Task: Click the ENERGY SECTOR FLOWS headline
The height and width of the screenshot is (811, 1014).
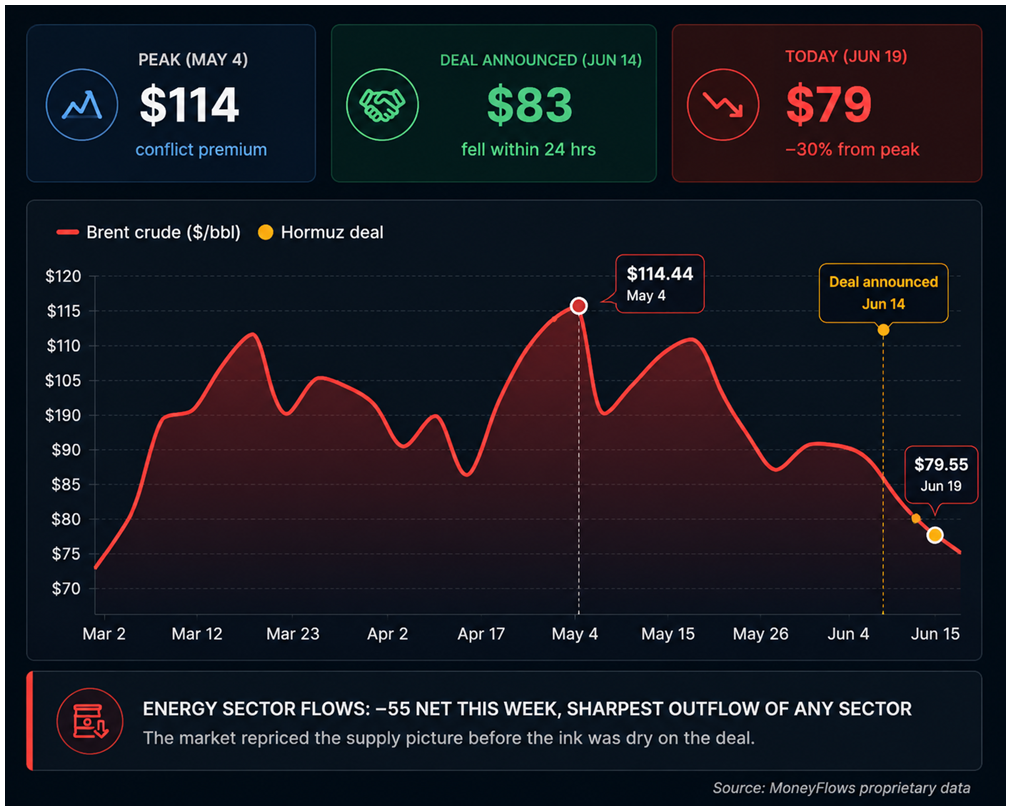Action: [x=527, y=709]
